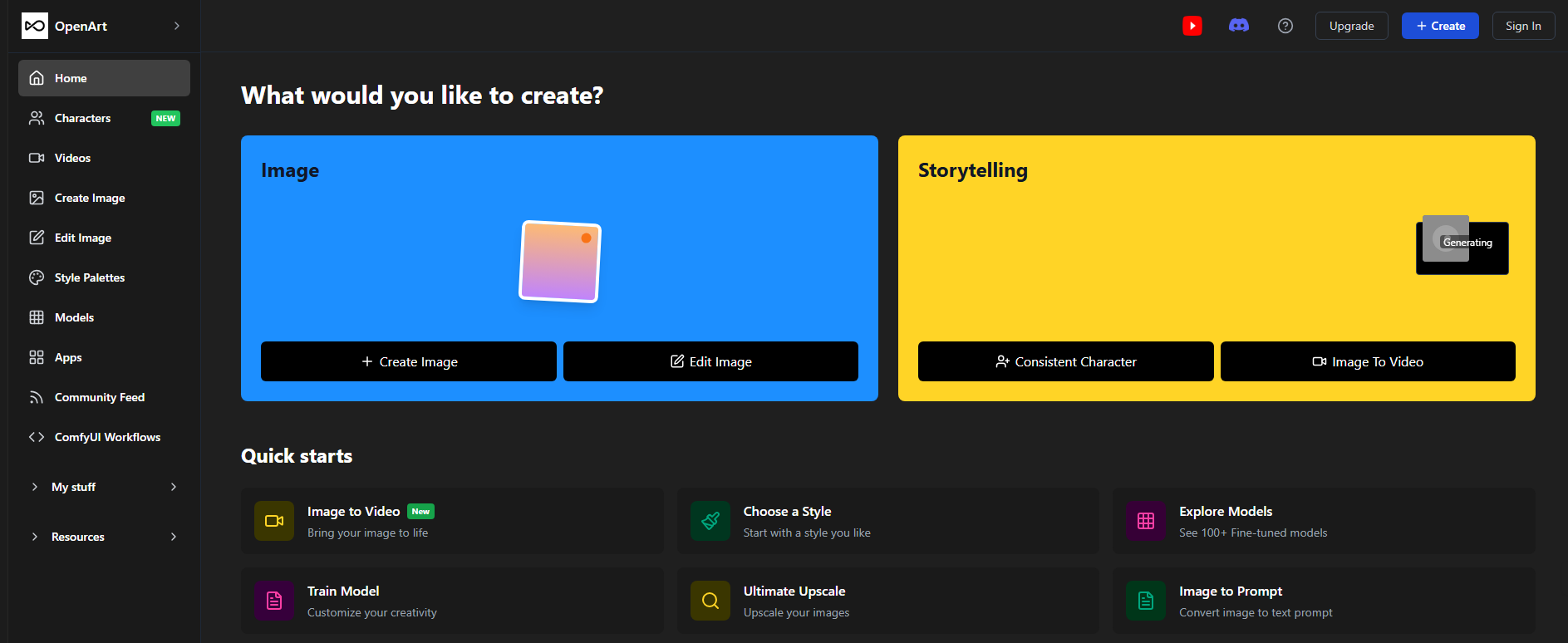Open the Discord community icon
Image resolution: width=1568 pixels, height=643 pixels.
pos(1238,26)
